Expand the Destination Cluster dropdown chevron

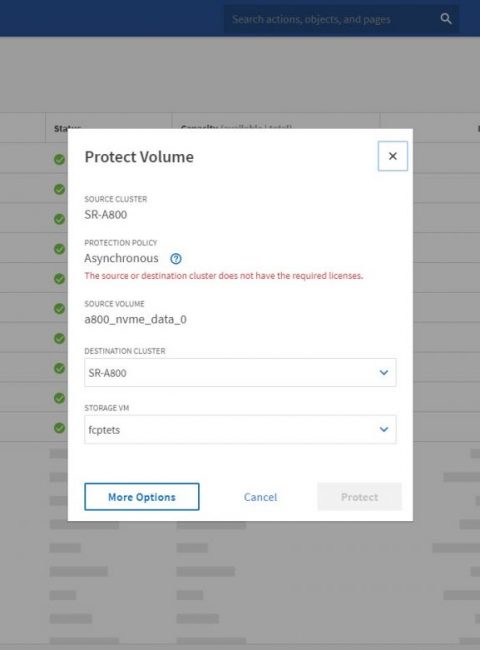coord(384,372)
